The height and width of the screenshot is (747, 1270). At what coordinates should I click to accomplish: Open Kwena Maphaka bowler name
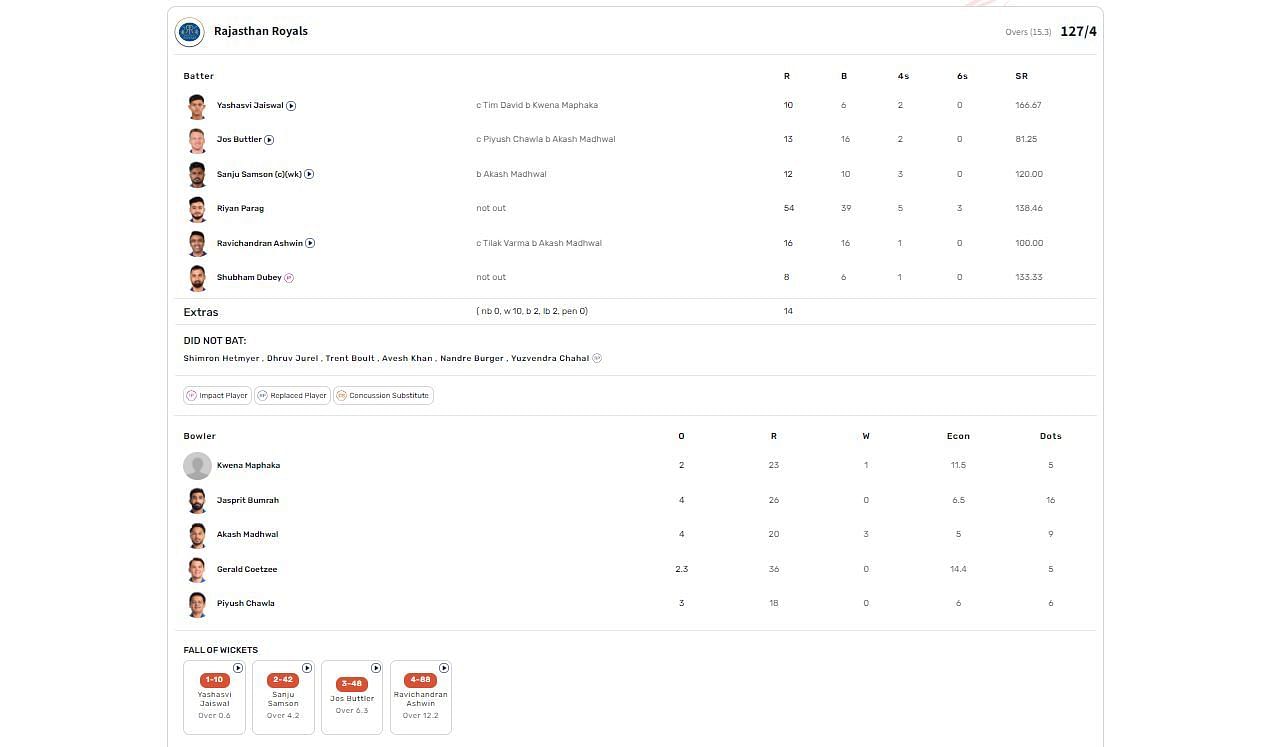pos(248,466)
